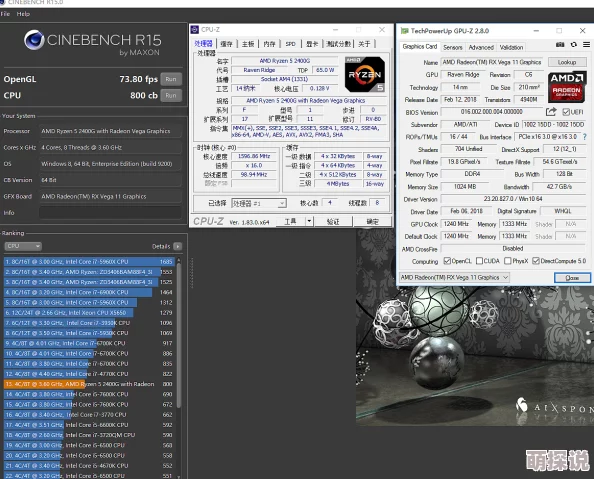594x479 pixels.
Task: Switch to the Advanced tab in GPU-Z
Action: (481, 47)
